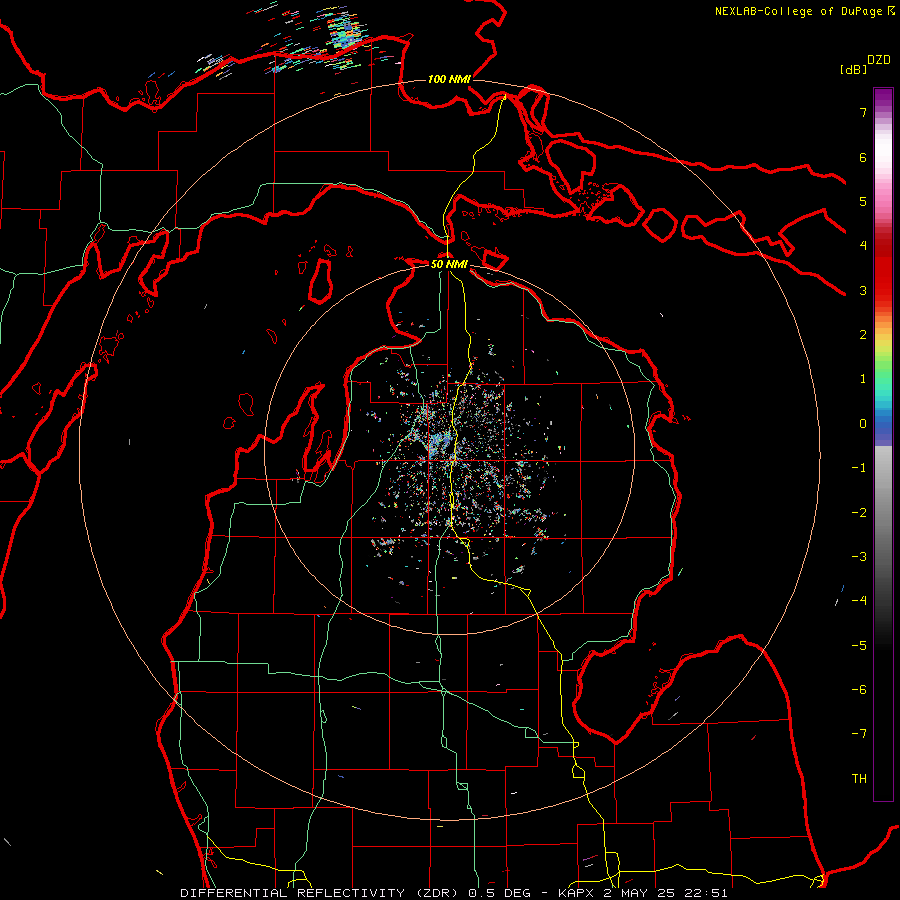Click the 3 tick label on the scale
This screenshot has width=900, height=900.
pyautogui.click(x=863, y=290)
